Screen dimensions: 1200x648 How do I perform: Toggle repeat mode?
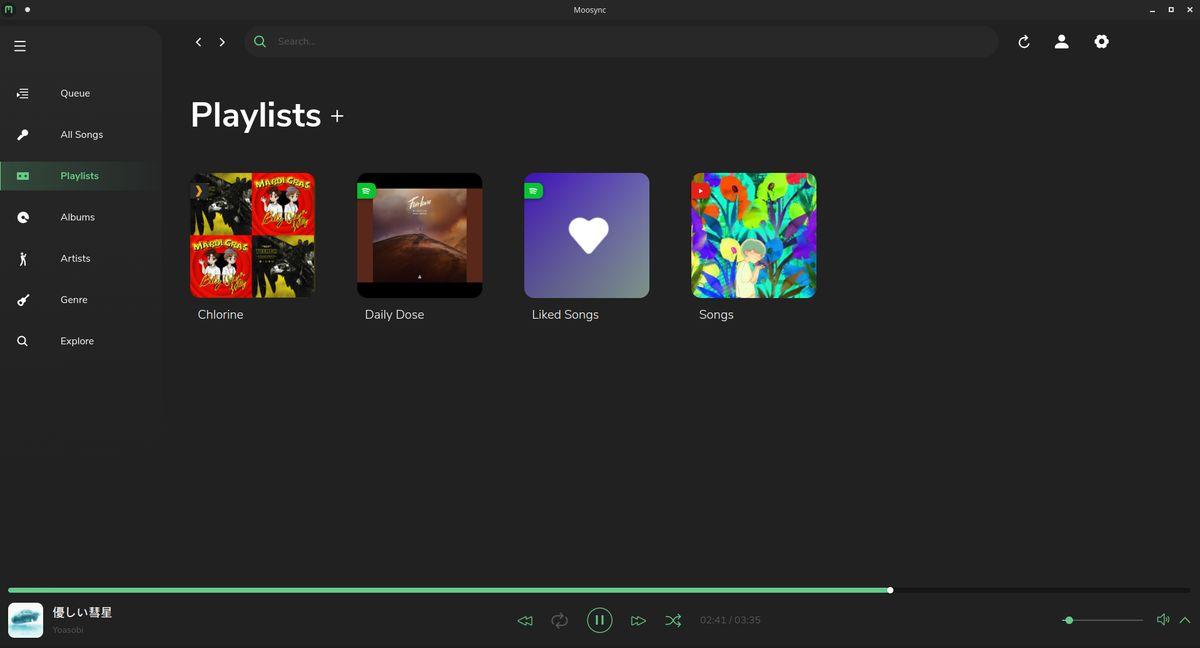[560, 620]
